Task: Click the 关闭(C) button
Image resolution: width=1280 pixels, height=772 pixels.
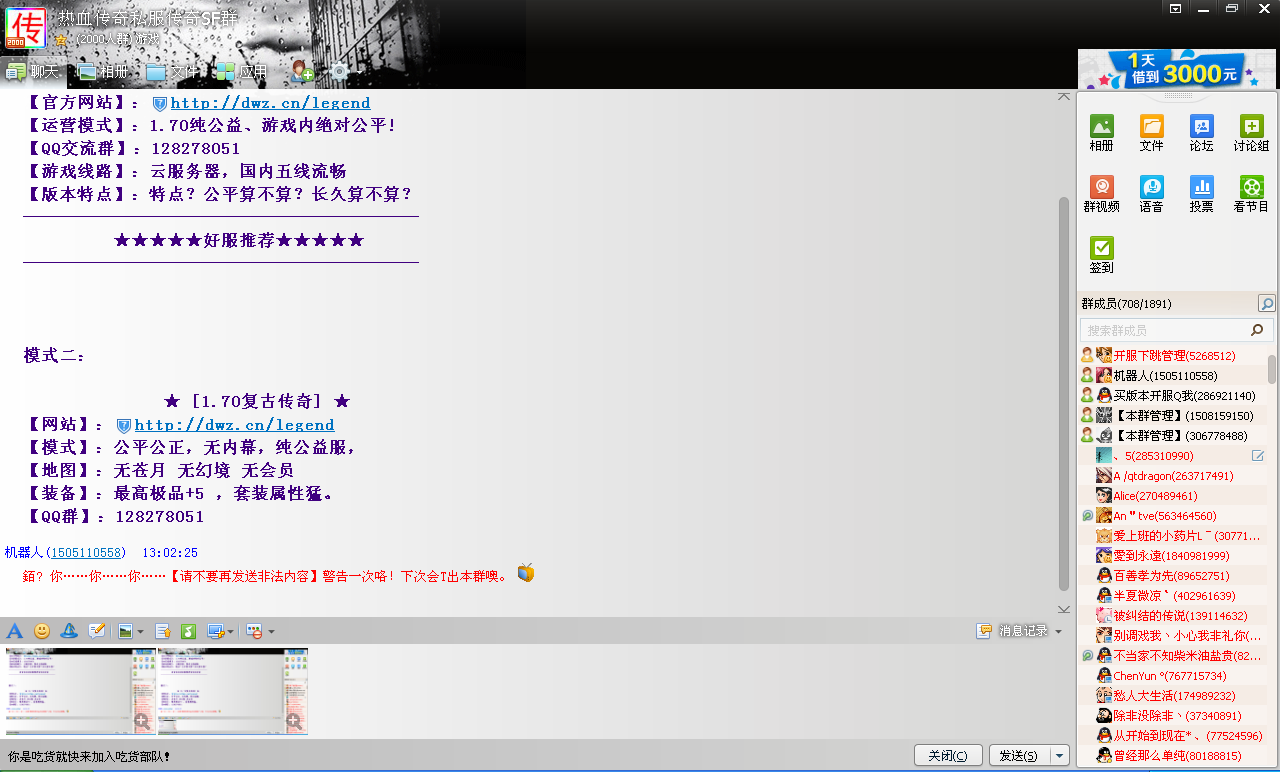Action: (947, 756)
